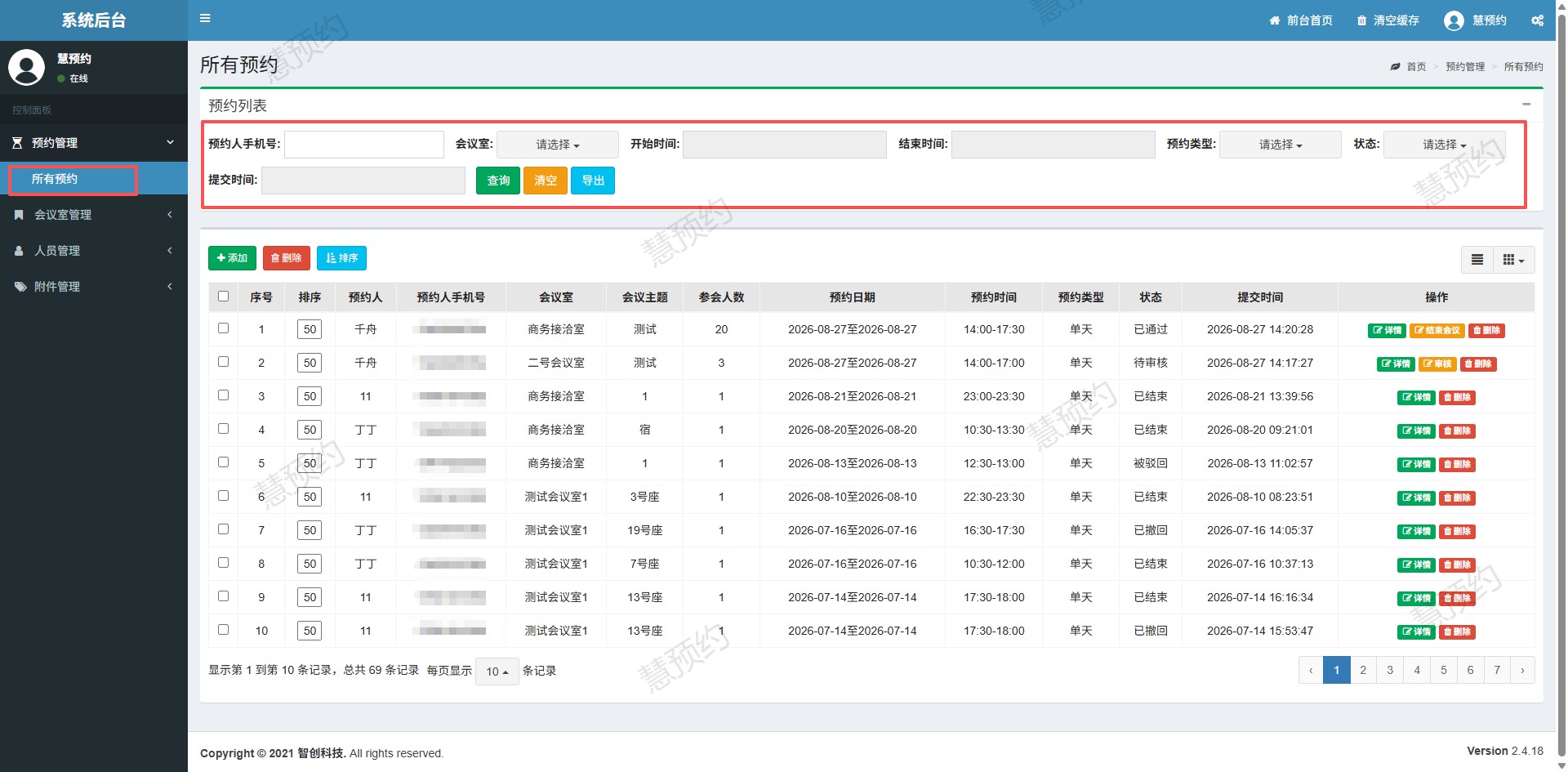Image resolution: width=1568 pixels, height=772 pixels.
Task: Toggle the sidebar hamburger menu icon
Action: pyautogui.click(x=205, y=18)
